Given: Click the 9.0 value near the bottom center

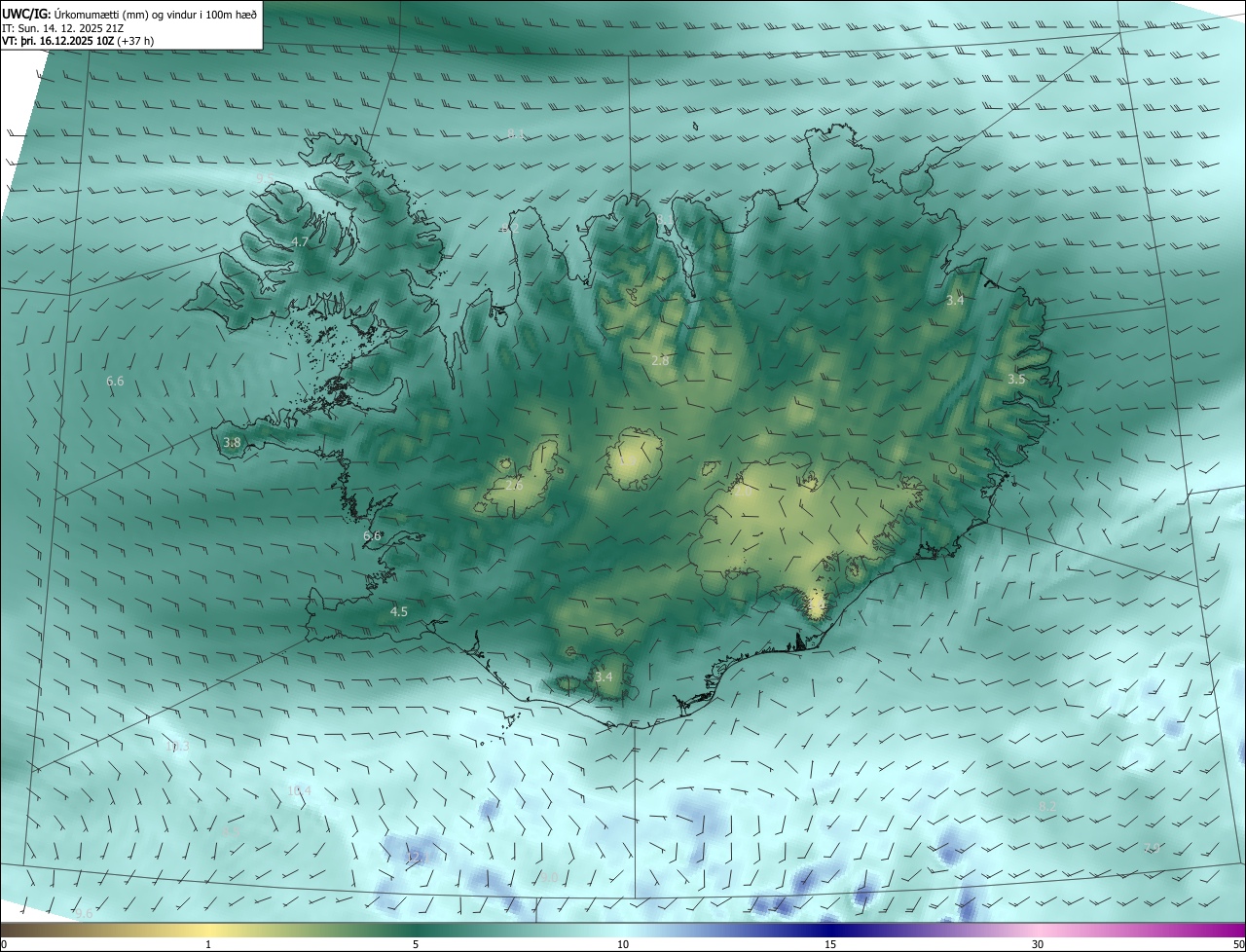Looking at the screenshot, I should point(550,877).
